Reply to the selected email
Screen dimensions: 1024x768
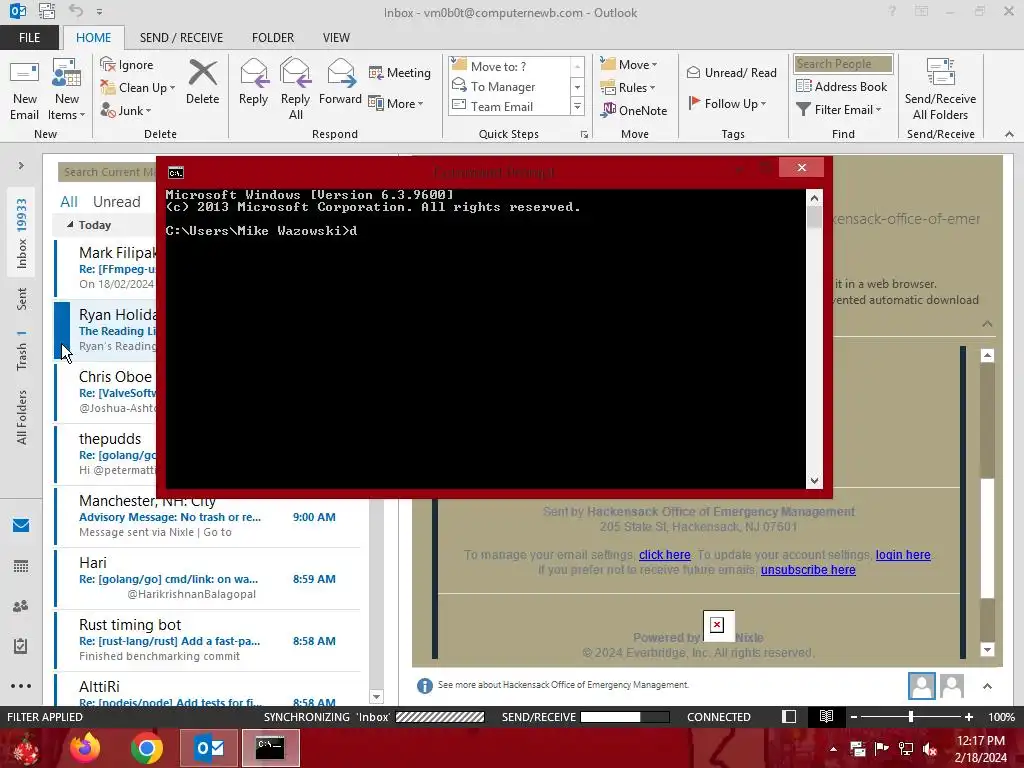(253, 82)
